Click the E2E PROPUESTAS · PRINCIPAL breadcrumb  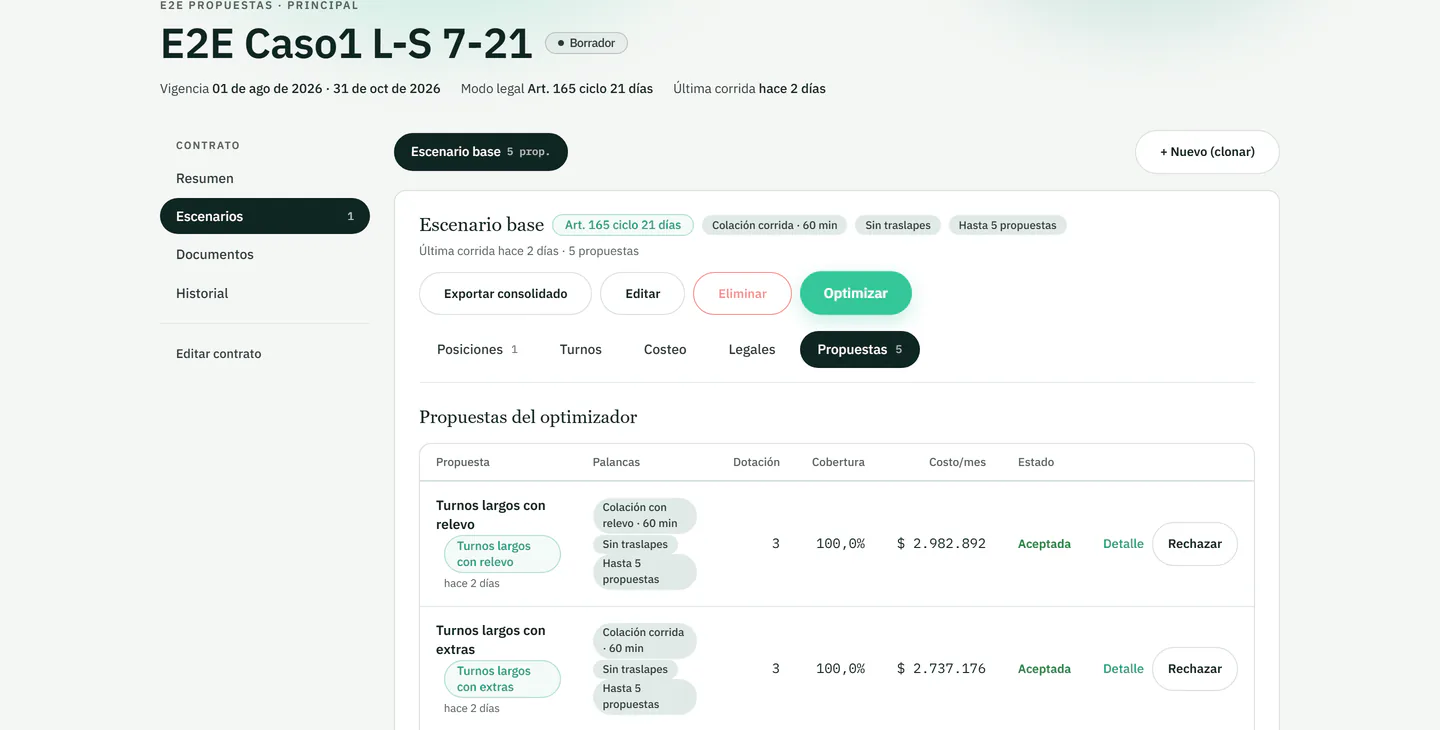pyautogui.click(x=259, y=5)
